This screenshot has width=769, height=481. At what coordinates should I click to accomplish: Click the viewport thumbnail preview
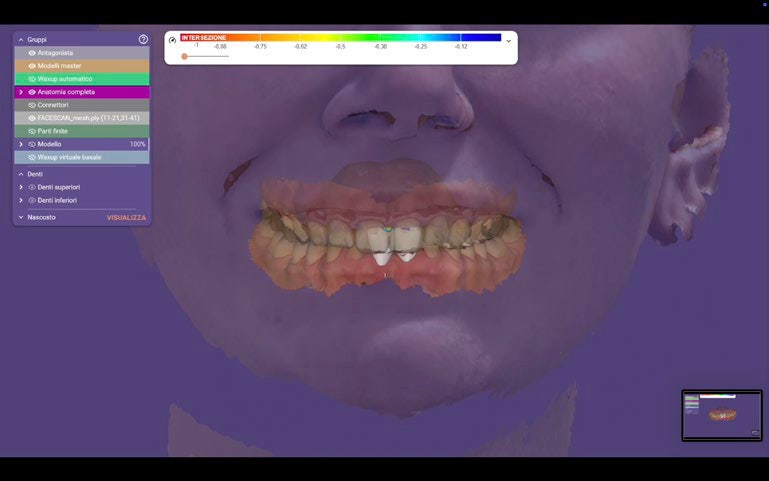(x=721, y=414)
